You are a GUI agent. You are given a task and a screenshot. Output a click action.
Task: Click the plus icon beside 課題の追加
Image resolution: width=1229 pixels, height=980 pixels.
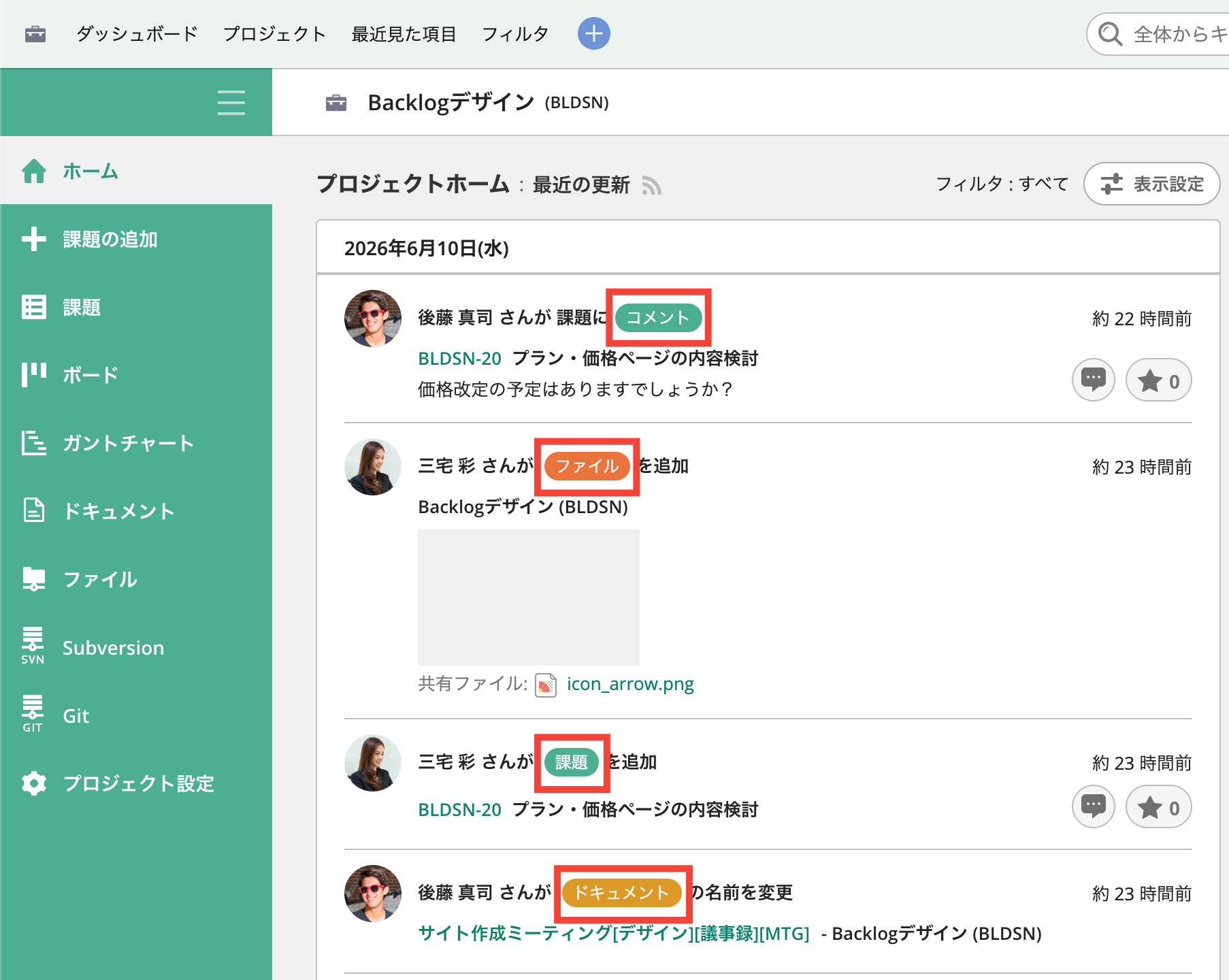pyautogui.click(x=34, y=239)
